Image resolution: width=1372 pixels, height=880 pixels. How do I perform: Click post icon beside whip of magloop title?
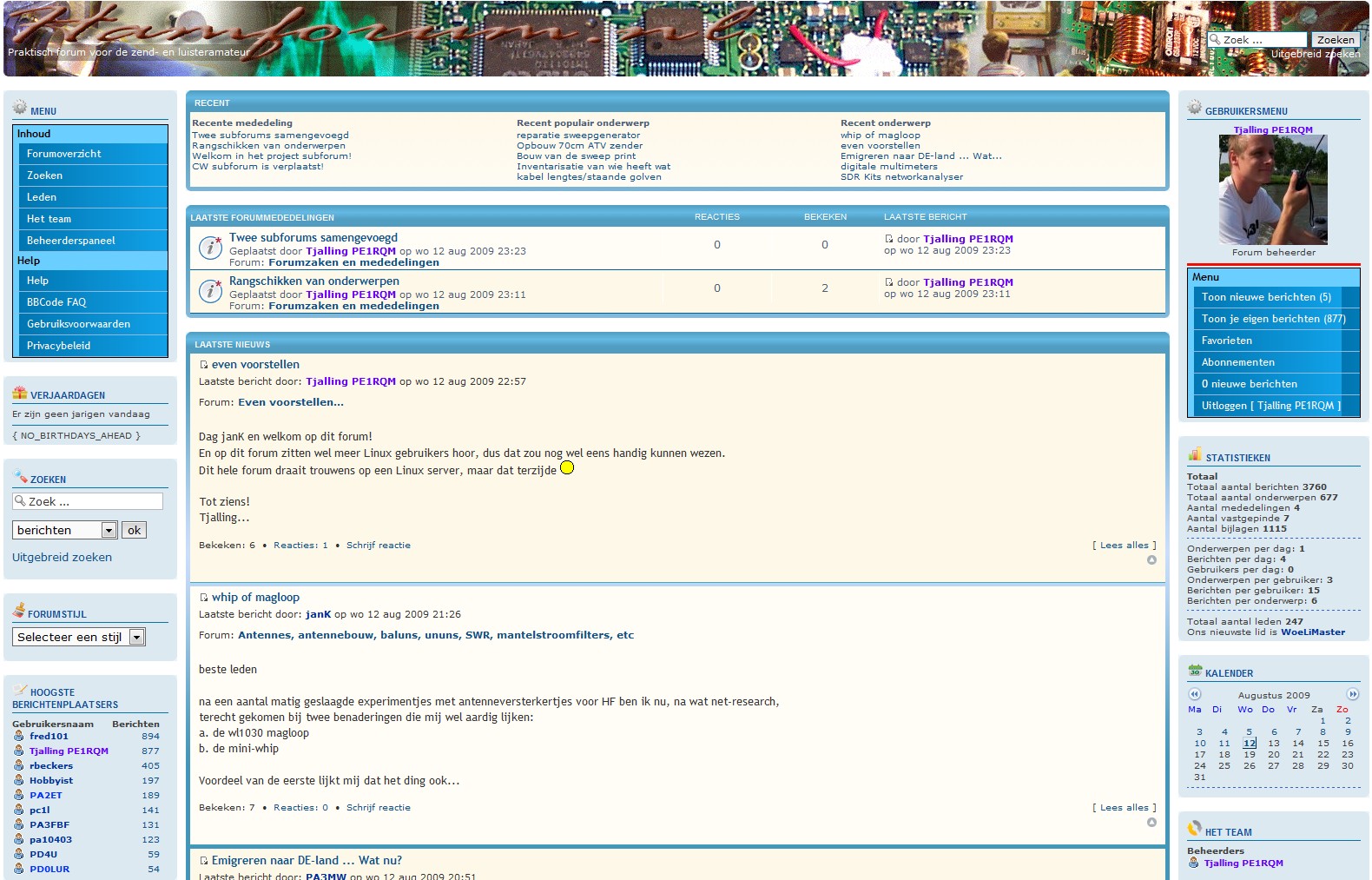[204, 598]
